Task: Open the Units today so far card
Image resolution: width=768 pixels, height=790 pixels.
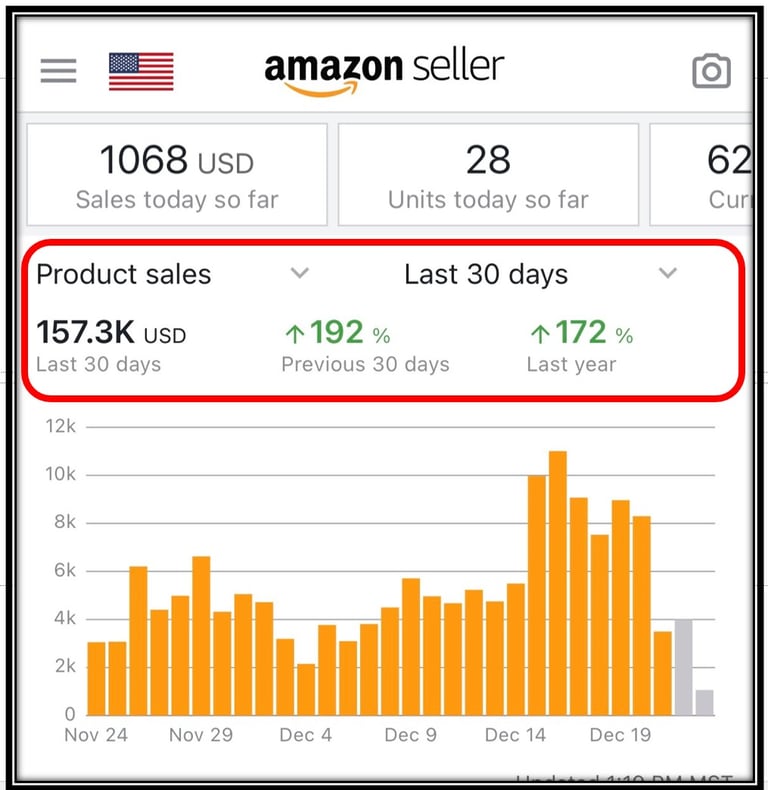Action: [488, 175]
